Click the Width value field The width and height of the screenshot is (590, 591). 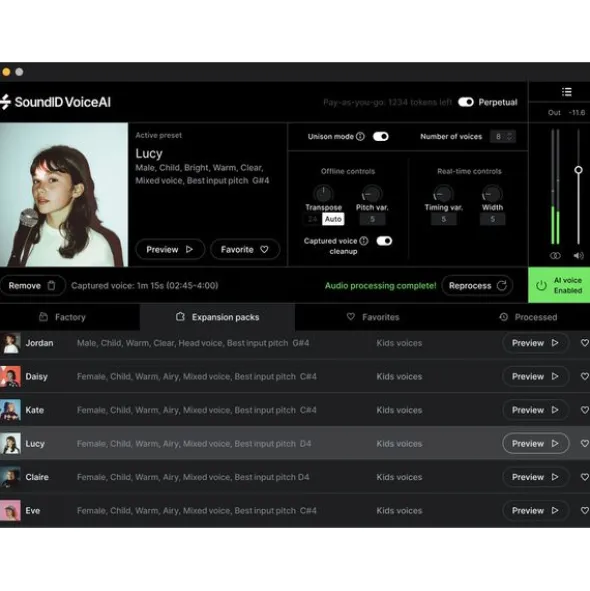tap(492, 219)
